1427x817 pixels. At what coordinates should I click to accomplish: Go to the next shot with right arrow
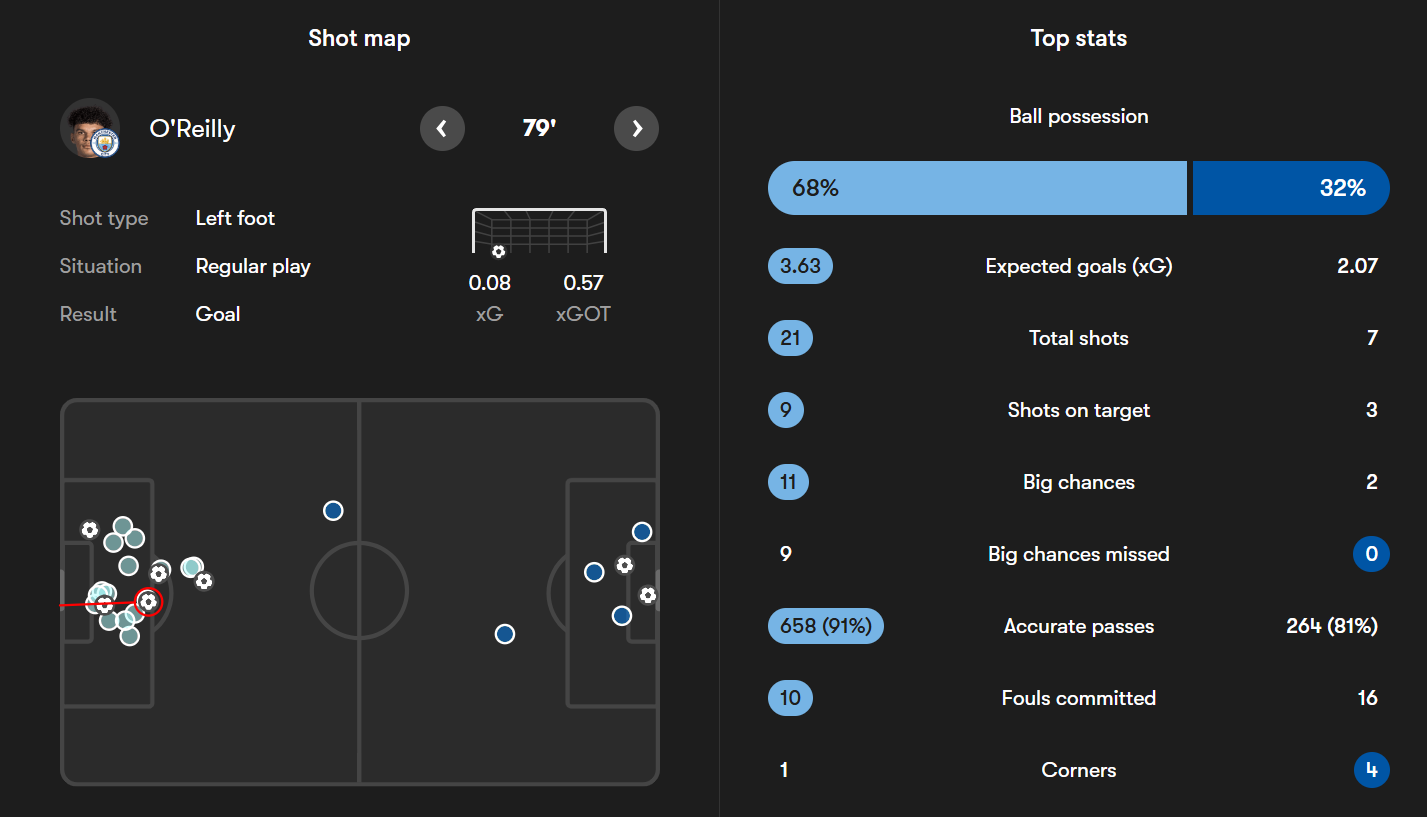(636, 128)
